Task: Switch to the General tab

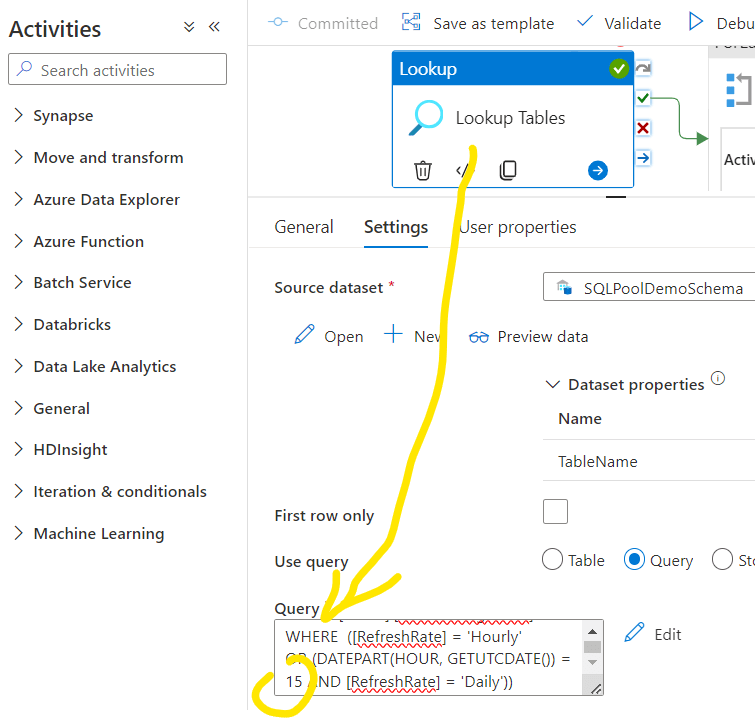Action: 304,227
